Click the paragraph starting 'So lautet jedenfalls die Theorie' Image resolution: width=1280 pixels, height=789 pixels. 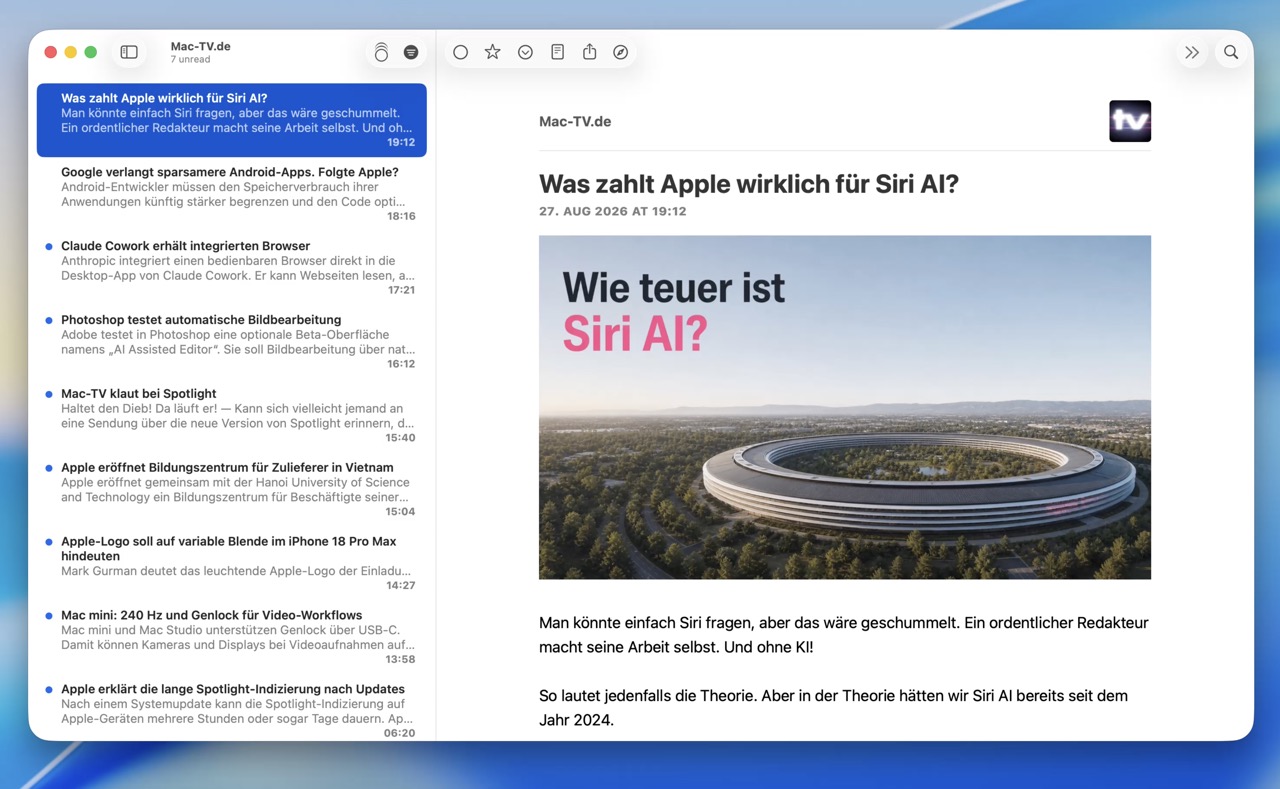click(833, 708)
